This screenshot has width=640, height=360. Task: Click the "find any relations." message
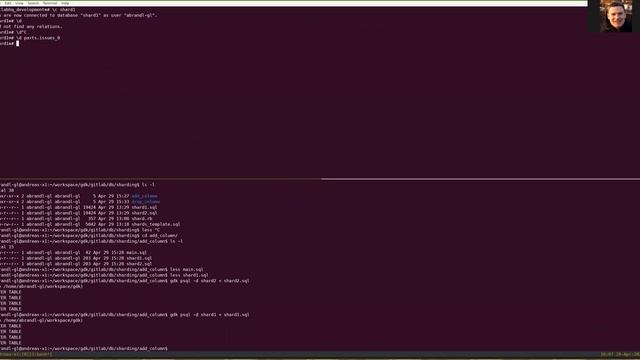pyautogui.click(x=38, y=27)
